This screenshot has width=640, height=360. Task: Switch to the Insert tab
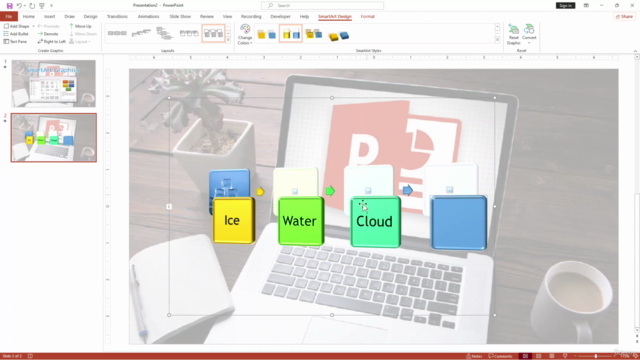point(49,17)
